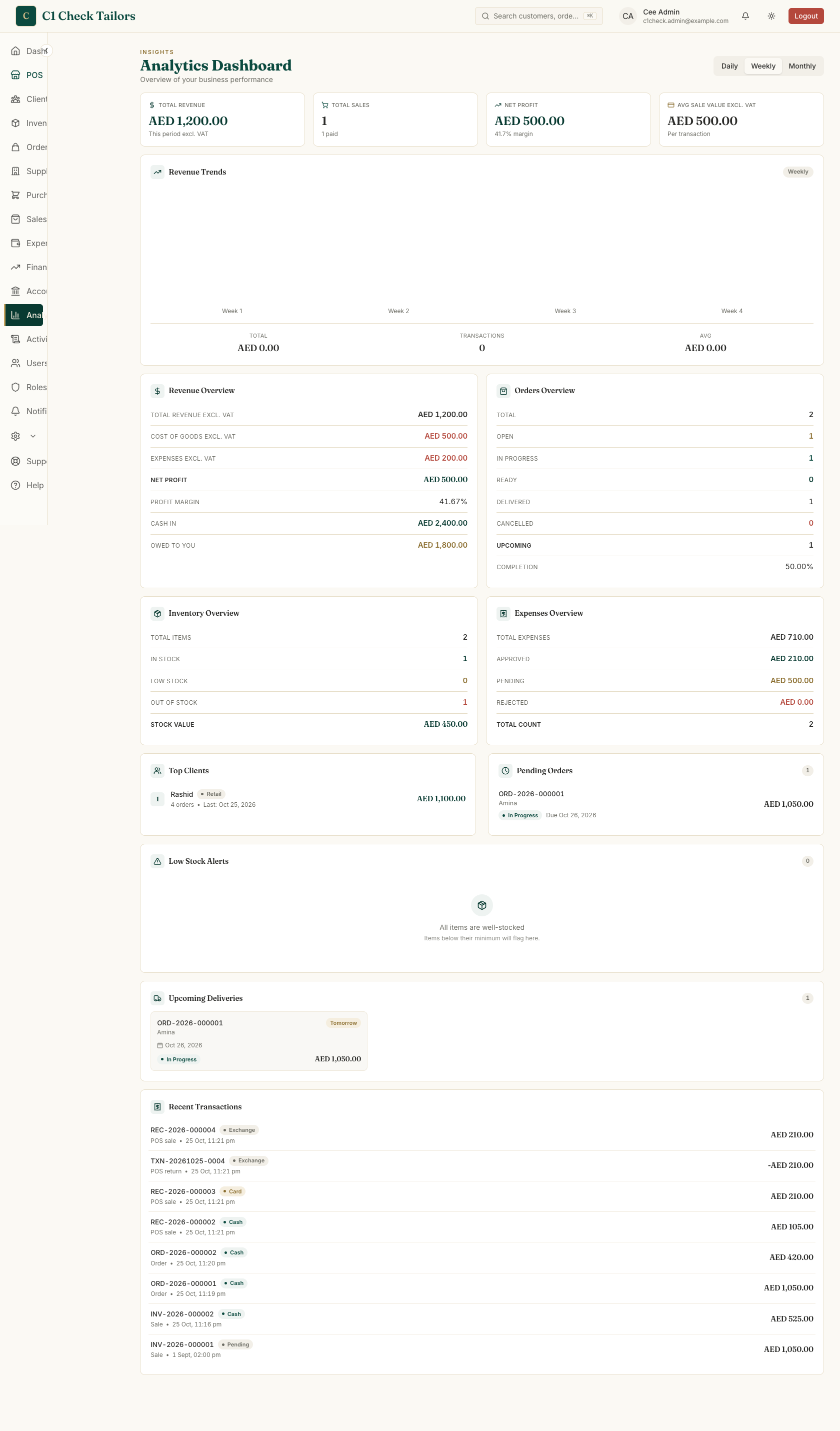Click the header notification bell
Image resolution: width=840 pixels, height=1431 pixels.
745,16
